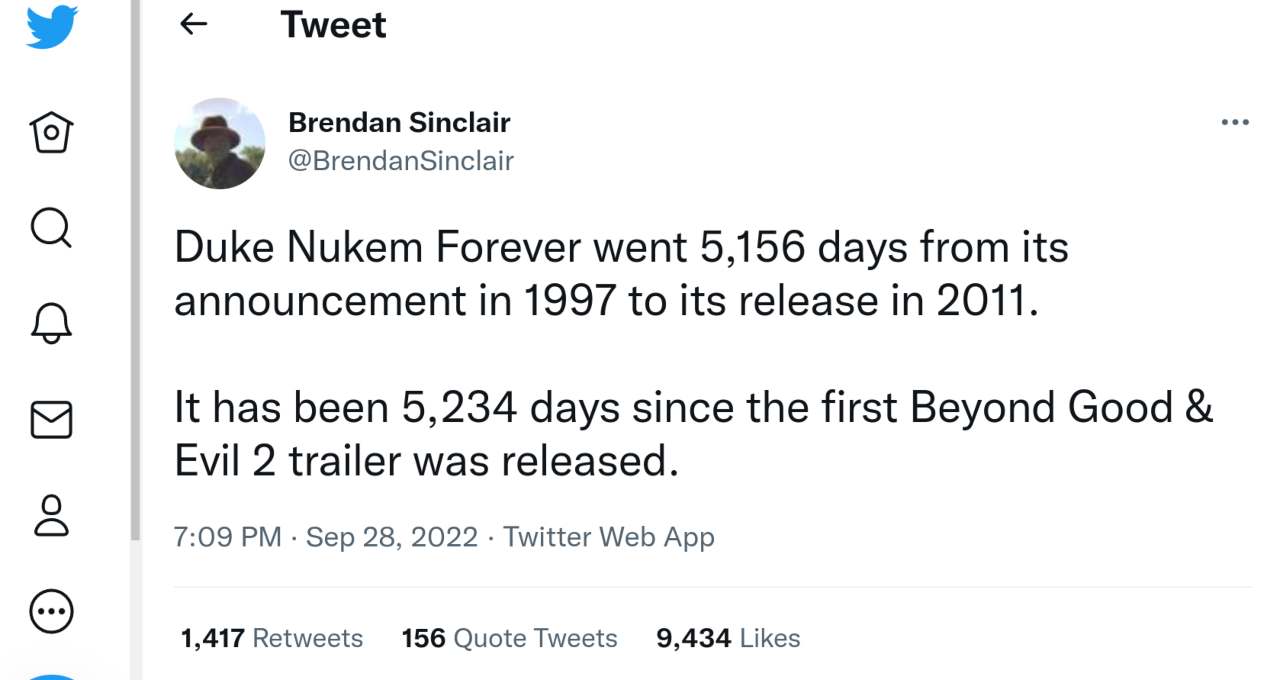Viewport: 1280px width, 680px height.
Task: Click the sidebar vertical scrollbar
Action: [135, 270]
